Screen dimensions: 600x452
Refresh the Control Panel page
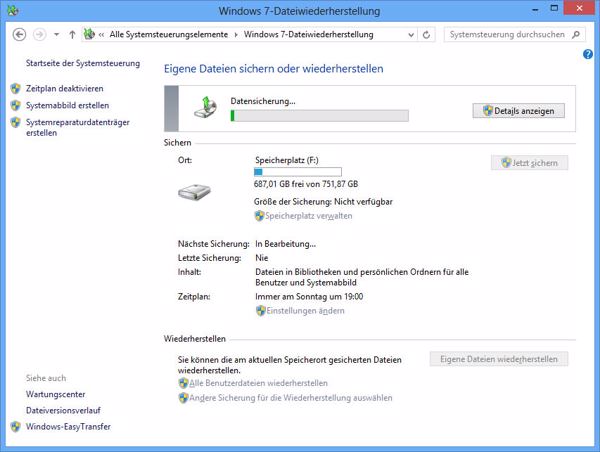pyautogui.click(x=426, y=35)
